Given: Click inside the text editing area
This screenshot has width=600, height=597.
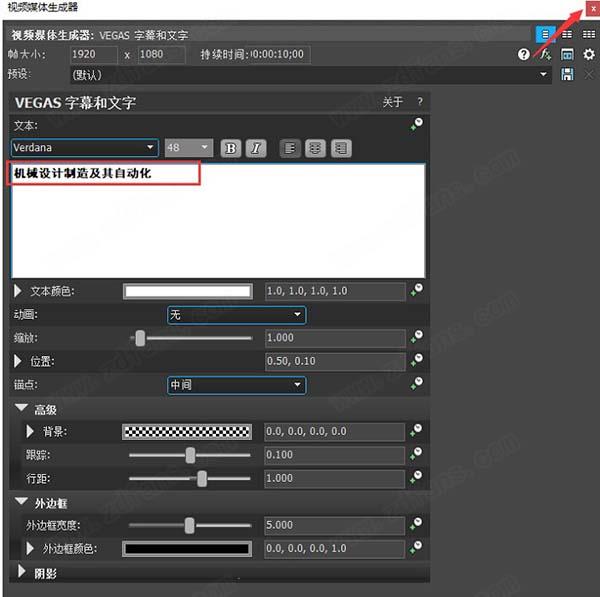Looking at the screenshot, I should (218, 221).
